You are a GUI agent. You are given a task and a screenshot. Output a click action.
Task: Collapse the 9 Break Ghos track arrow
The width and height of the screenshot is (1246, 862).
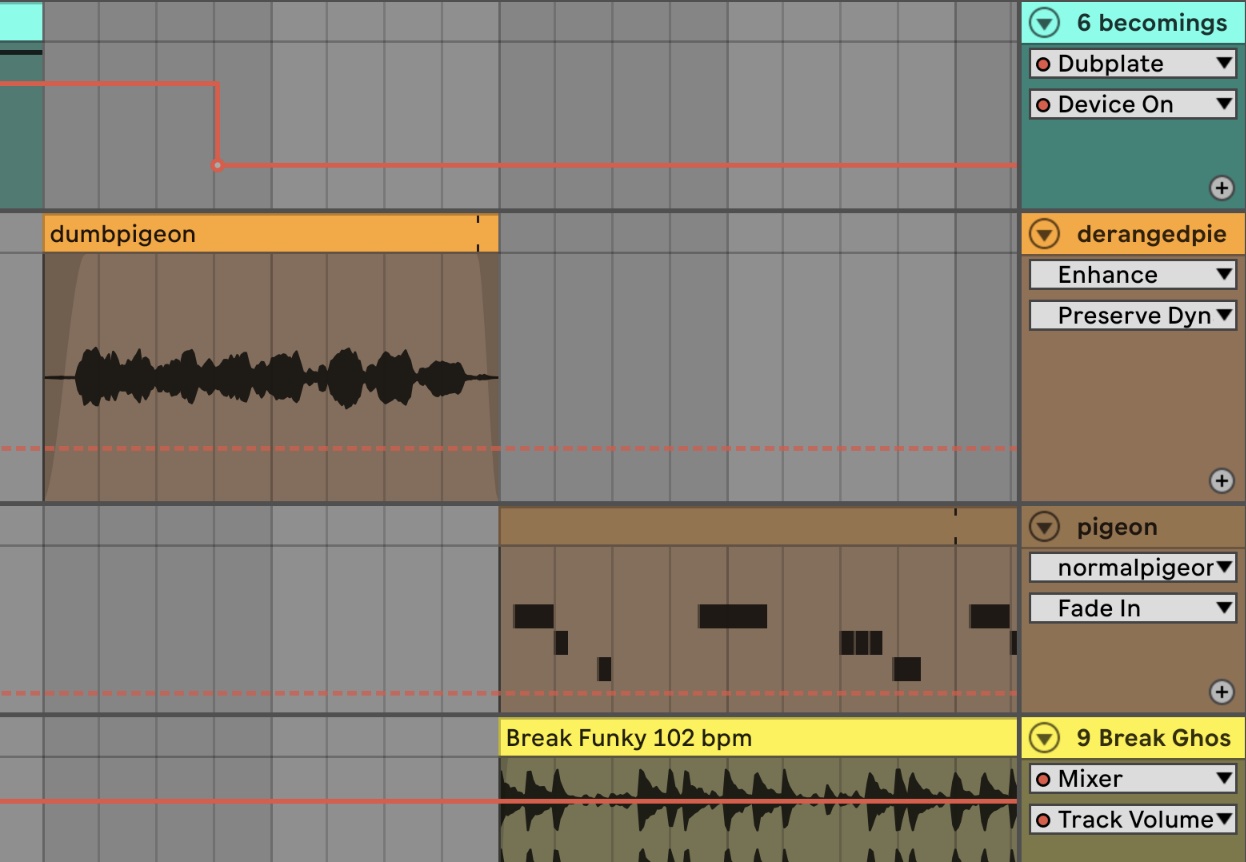[1044, 738]
